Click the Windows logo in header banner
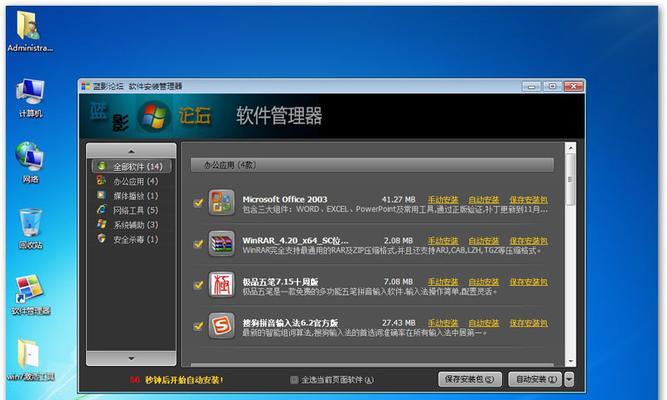This screenshot has height=400, width=667. pos(154,116)
